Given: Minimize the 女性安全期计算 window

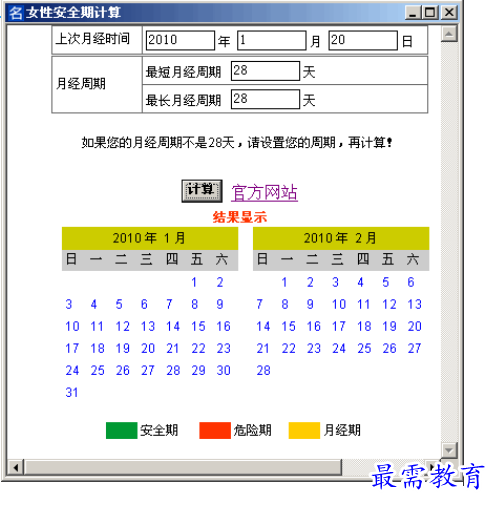Looking at the screenshot, I should point(413,13).
